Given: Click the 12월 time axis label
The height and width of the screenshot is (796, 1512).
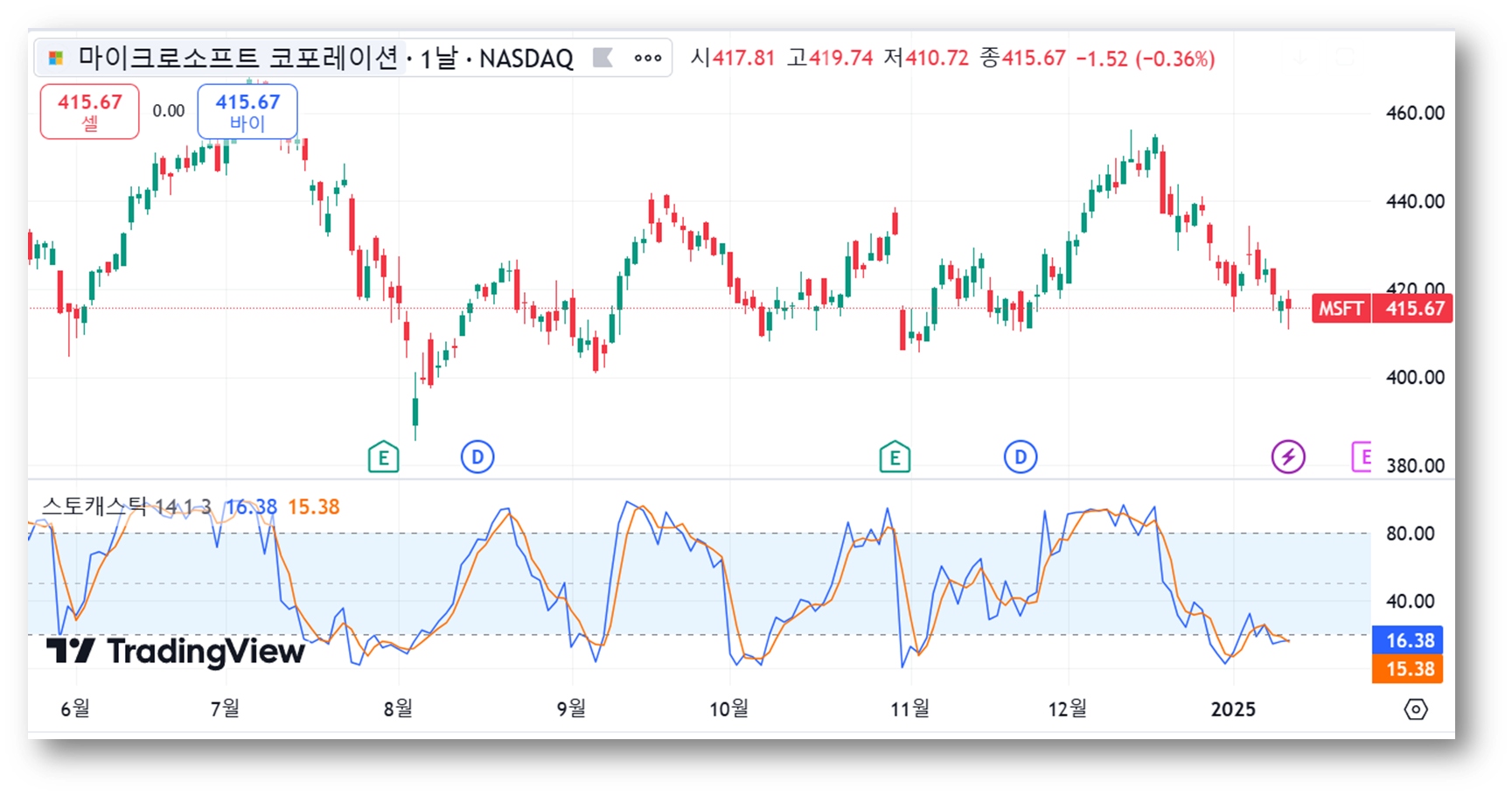Looking at the screenshot, I should [x=1068, y=709].
